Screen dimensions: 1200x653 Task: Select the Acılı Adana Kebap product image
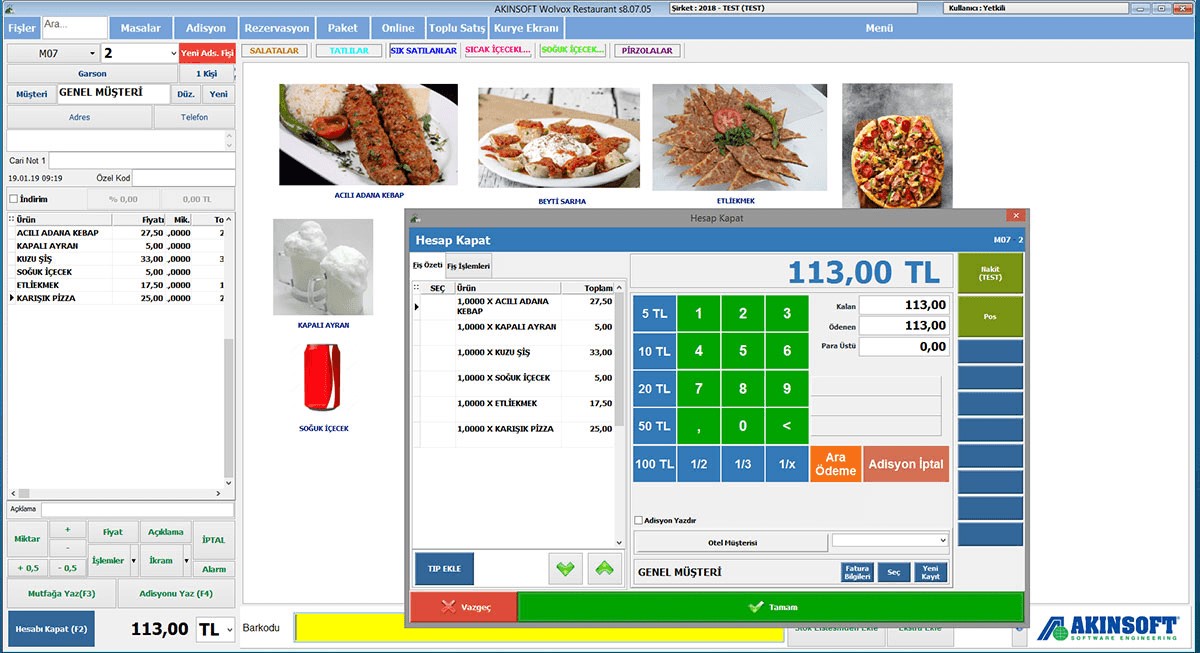[x=368, y=135]
